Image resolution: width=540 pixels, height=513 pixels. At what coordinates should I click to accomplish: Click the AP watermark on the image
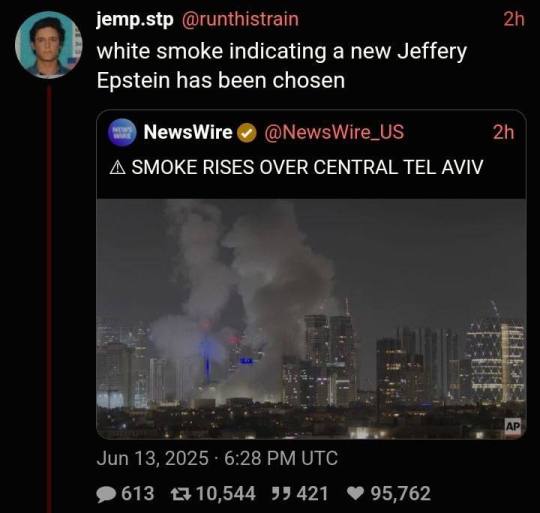pyautogui.click(x=513, y=427)
